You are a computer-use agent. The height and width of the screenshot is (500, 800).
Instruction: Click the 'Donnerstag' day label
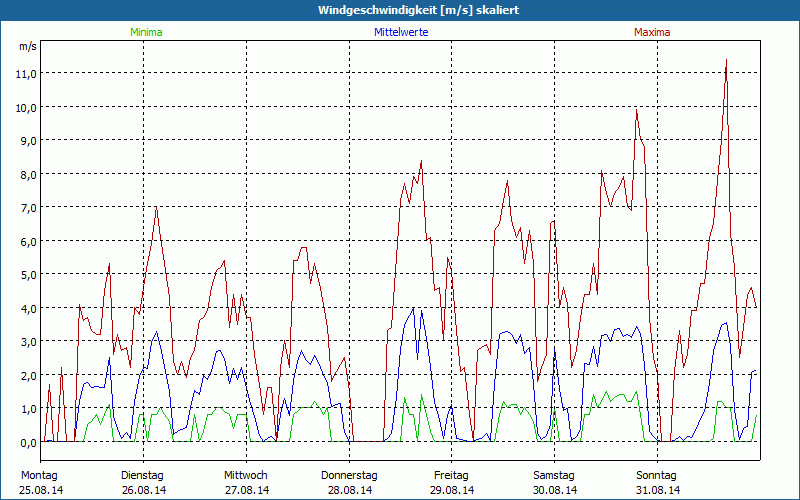349,476
